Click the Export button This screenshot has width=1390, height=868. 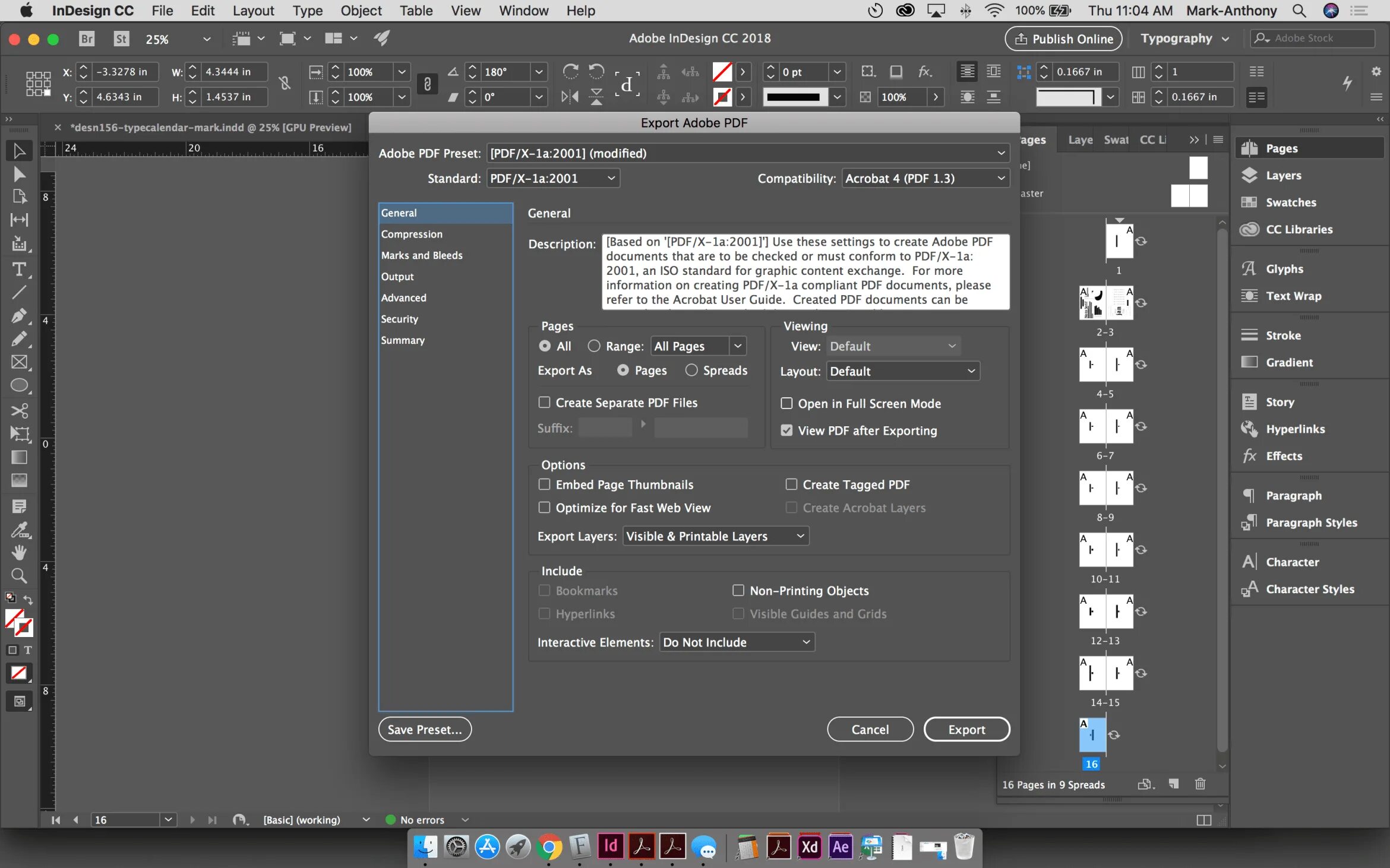pos(966,729)
